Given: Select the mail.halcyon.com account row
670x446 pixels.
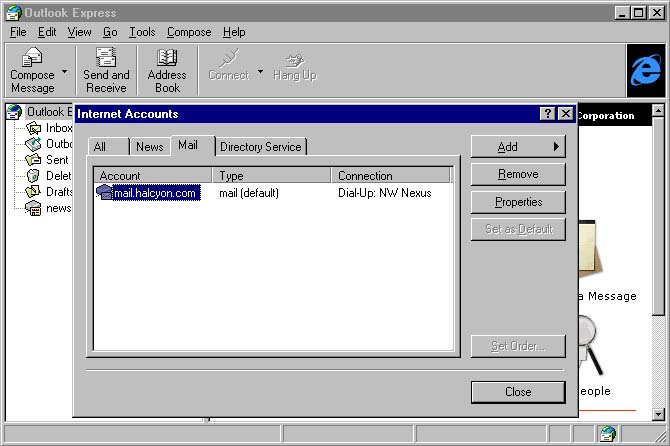Looking at the screenshot, I should [154, 193].
